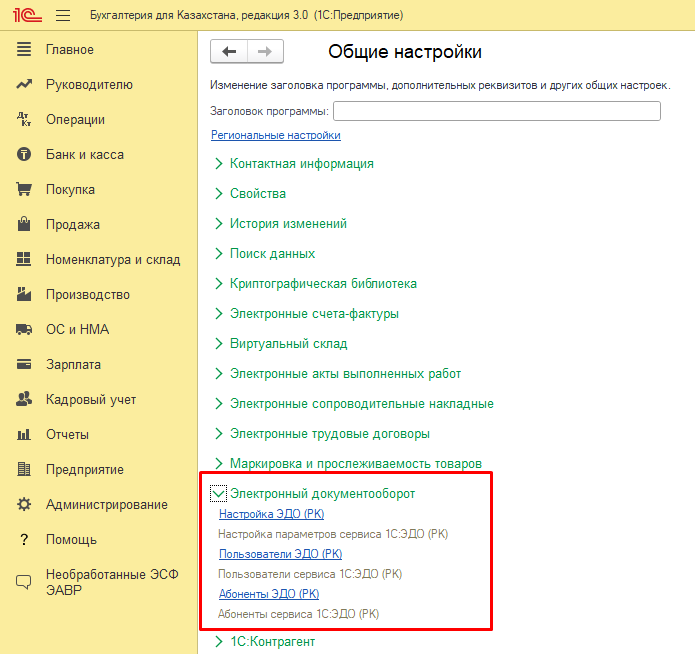Open the Продажа menu section
695x654 pixels.
73,224
